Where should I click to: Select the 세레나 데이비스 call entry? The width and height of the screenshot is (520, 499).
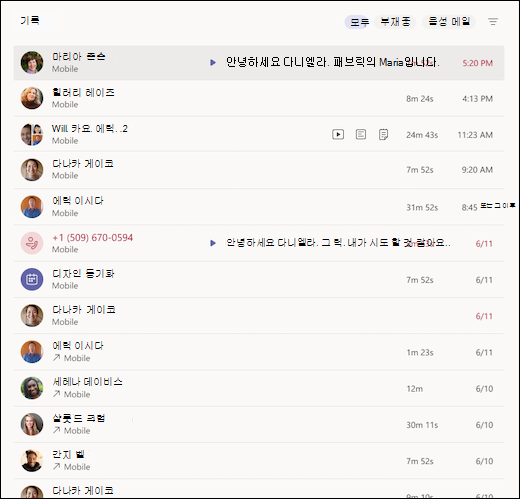click(x=259, y=388)
